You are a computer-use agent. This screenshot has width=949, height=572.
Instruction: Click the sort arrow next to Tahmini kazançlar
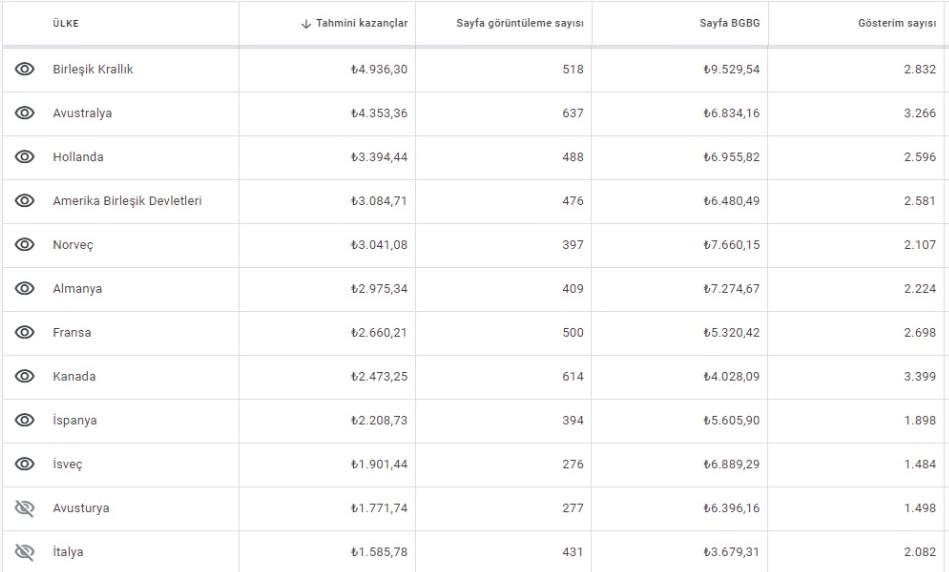306,24
